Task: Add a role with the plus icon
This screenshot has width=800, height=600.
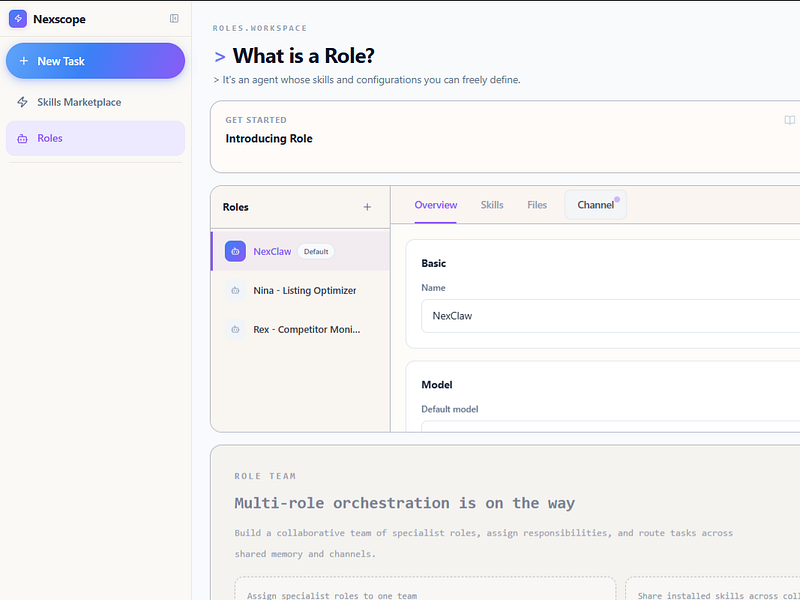Action: (x=367, y=207)
